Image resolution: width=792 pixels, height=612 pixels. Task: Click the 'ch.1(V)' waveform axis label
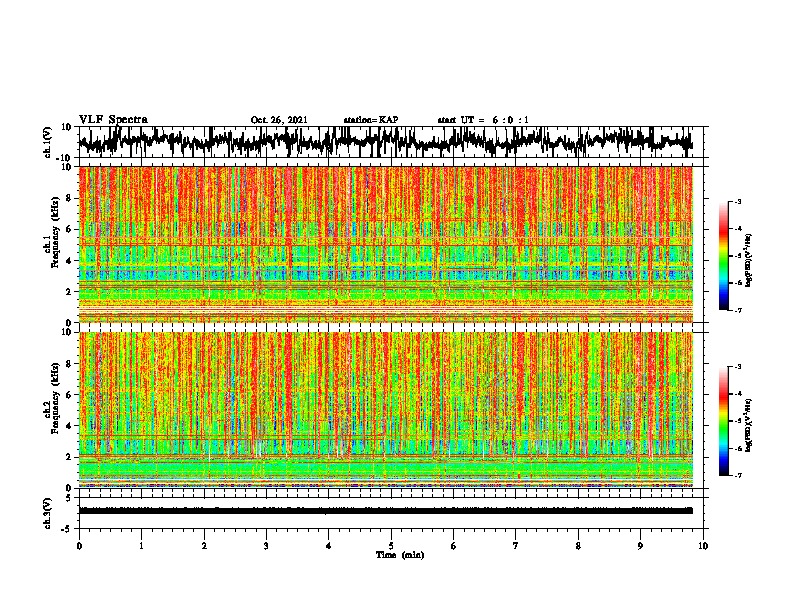[48, 142]
